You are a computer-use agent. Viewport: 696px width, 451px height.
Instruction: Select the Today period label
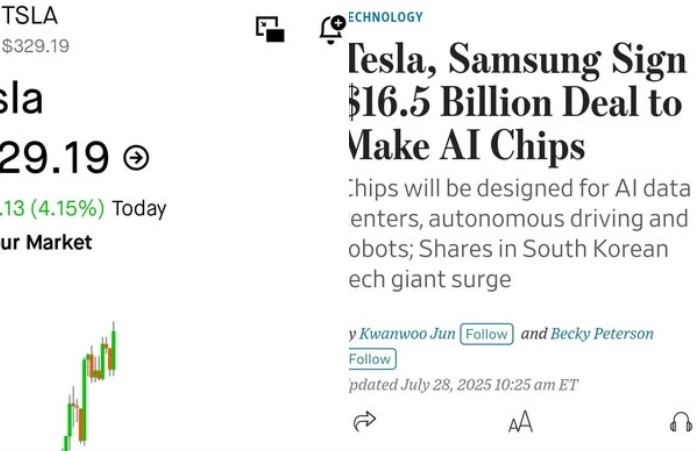(x=139, y=208)
